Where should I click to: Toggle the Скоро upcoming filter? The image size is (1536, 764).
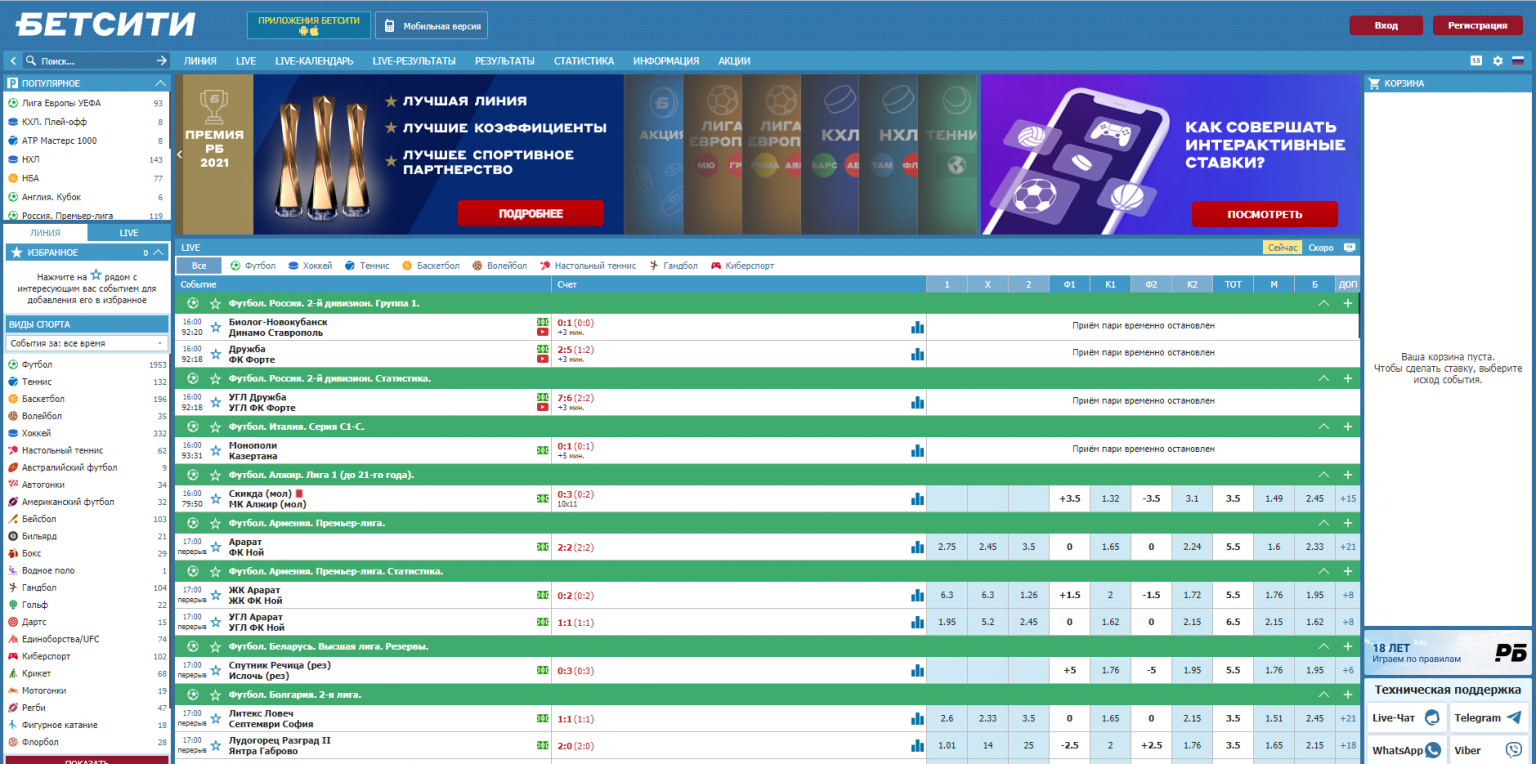(1320, 247)
